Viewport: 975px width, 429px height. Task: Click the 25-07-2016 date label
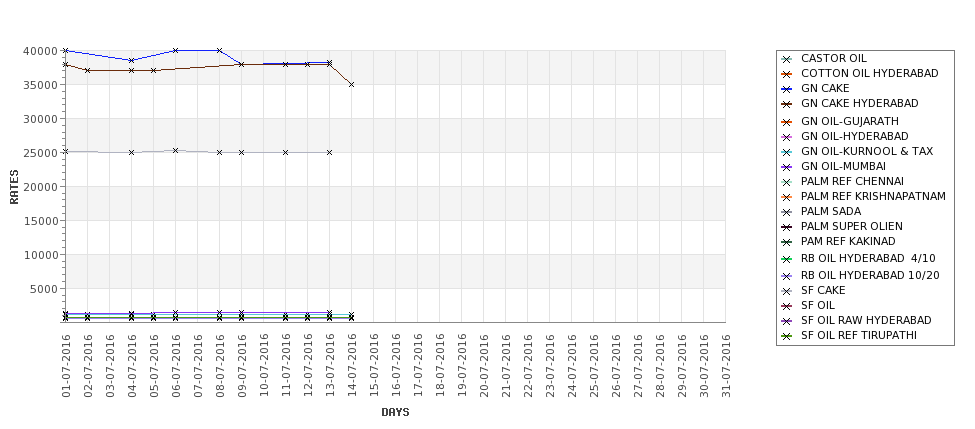pyautogui.click(x=594, y=366)
